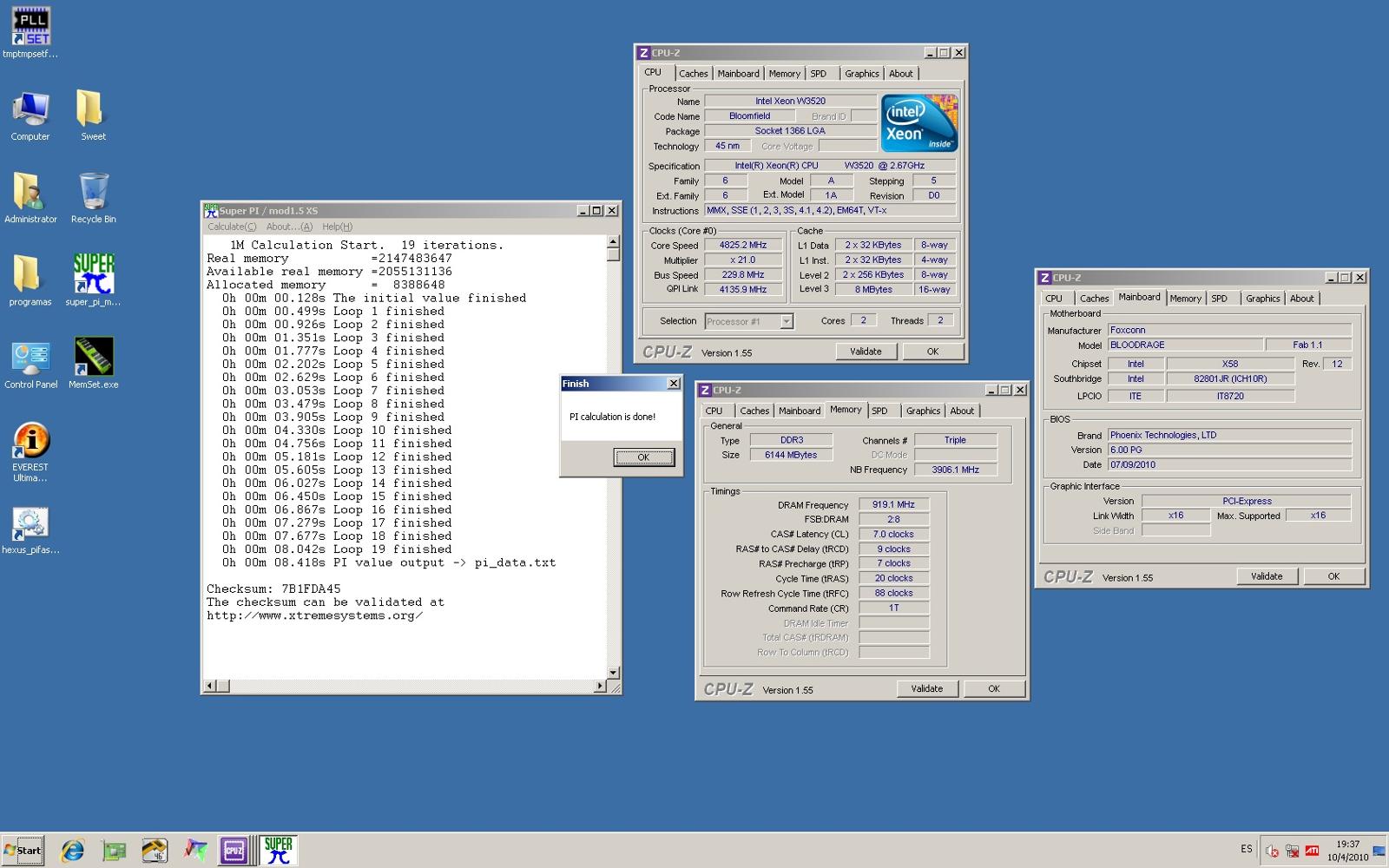This screenshot has height=868, width=1389.
Task: Click Validate in the CPU tab window
Action: point(866,352)
